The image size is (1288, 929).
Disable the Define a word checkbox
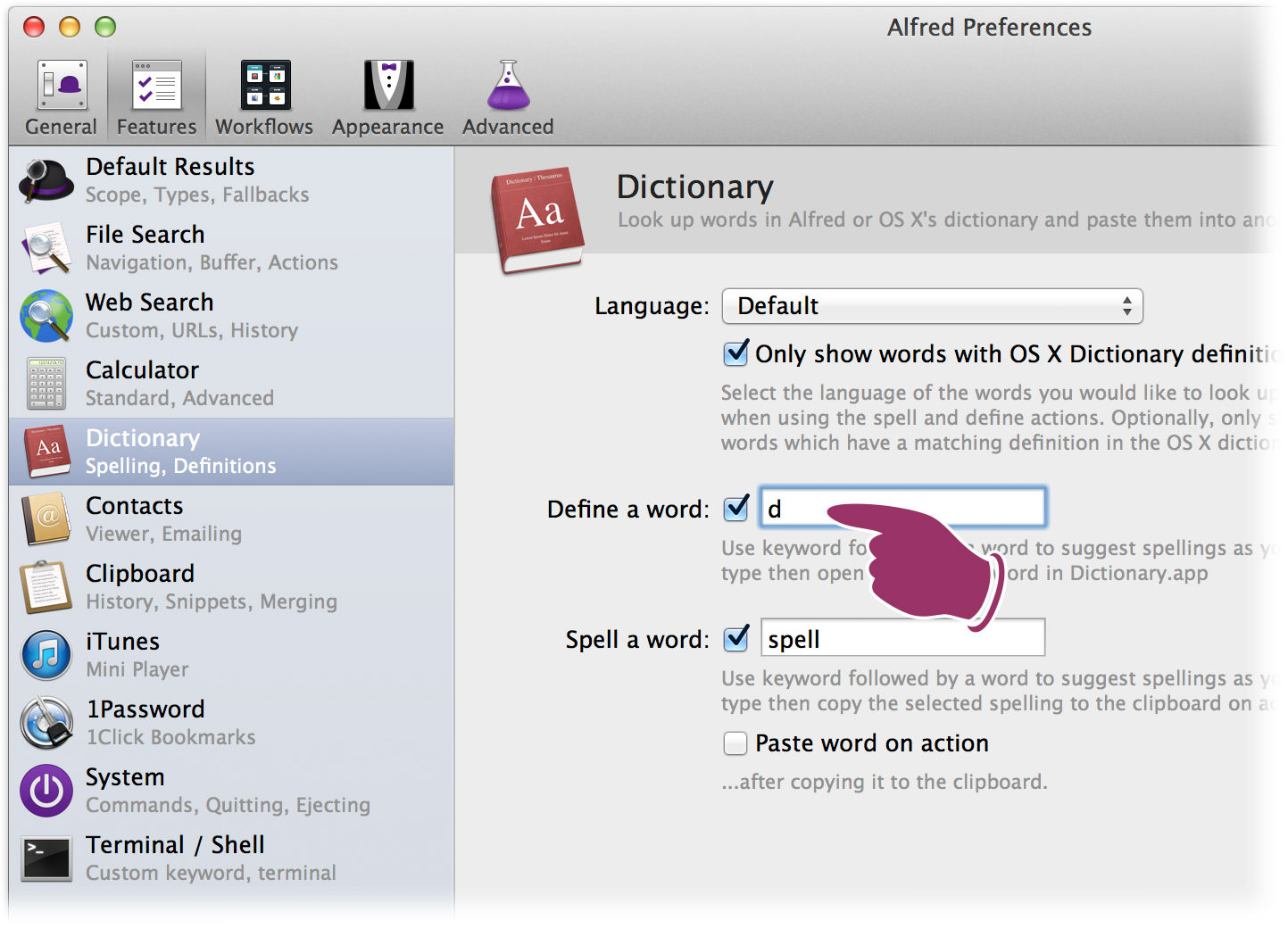[x=736, y=509]
